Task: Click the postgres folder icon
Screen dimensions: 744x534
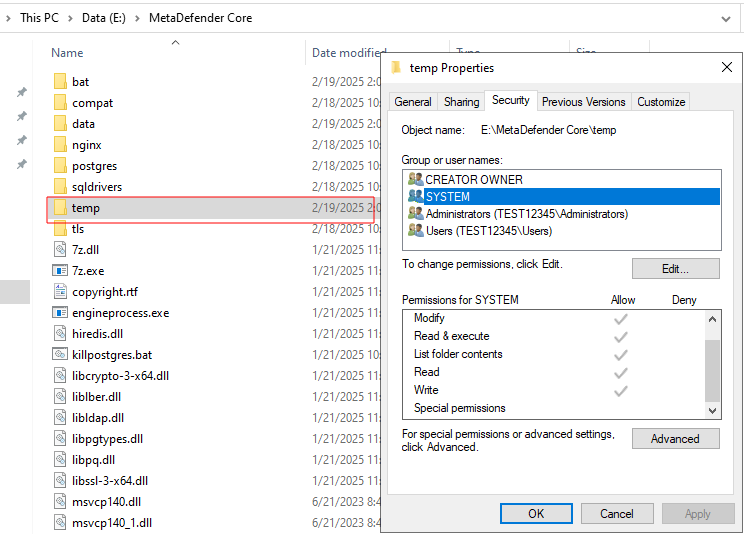Action: coord(60,165)
